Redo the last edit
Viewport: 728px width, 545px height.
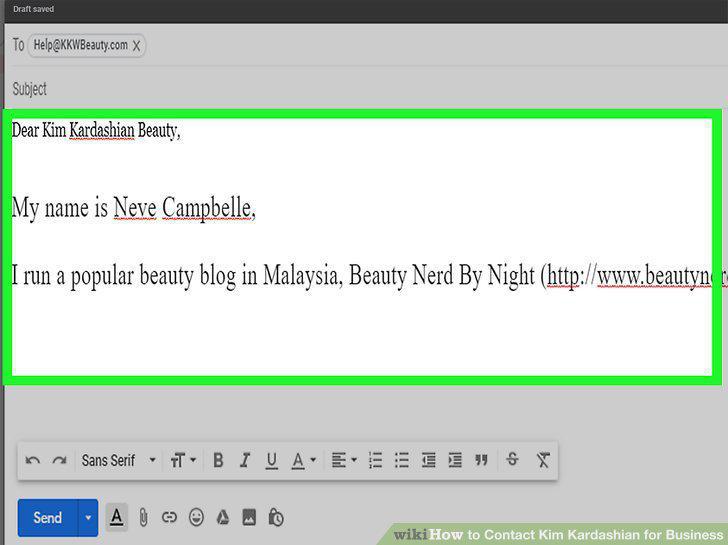(59, 460)
